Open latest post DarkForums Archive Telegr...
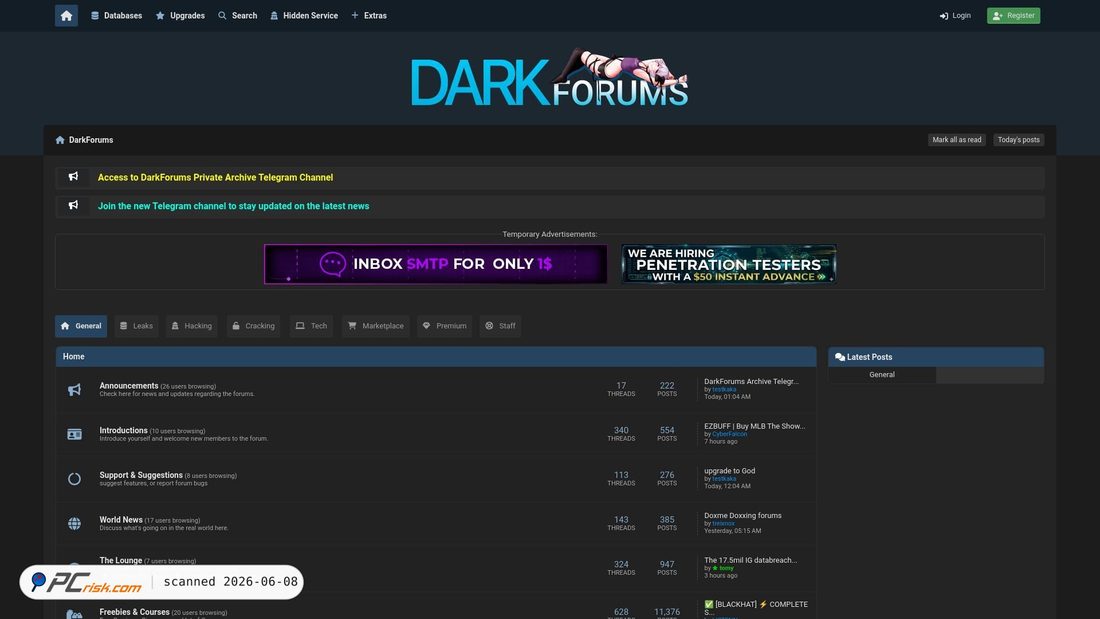Image resolution: width=1100 pixels, height=619 pixels. 751,382
